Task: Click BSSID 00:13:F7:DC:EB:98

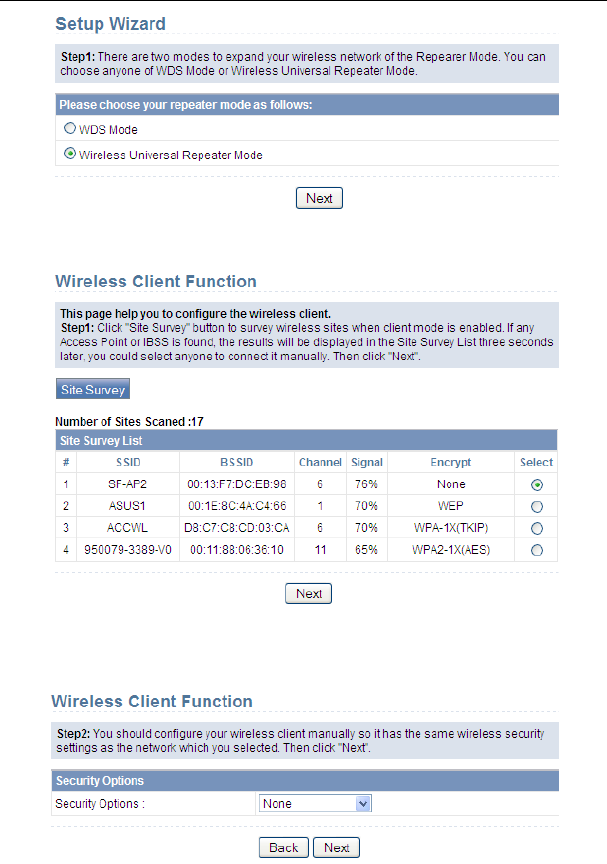Action: point(237,484)
